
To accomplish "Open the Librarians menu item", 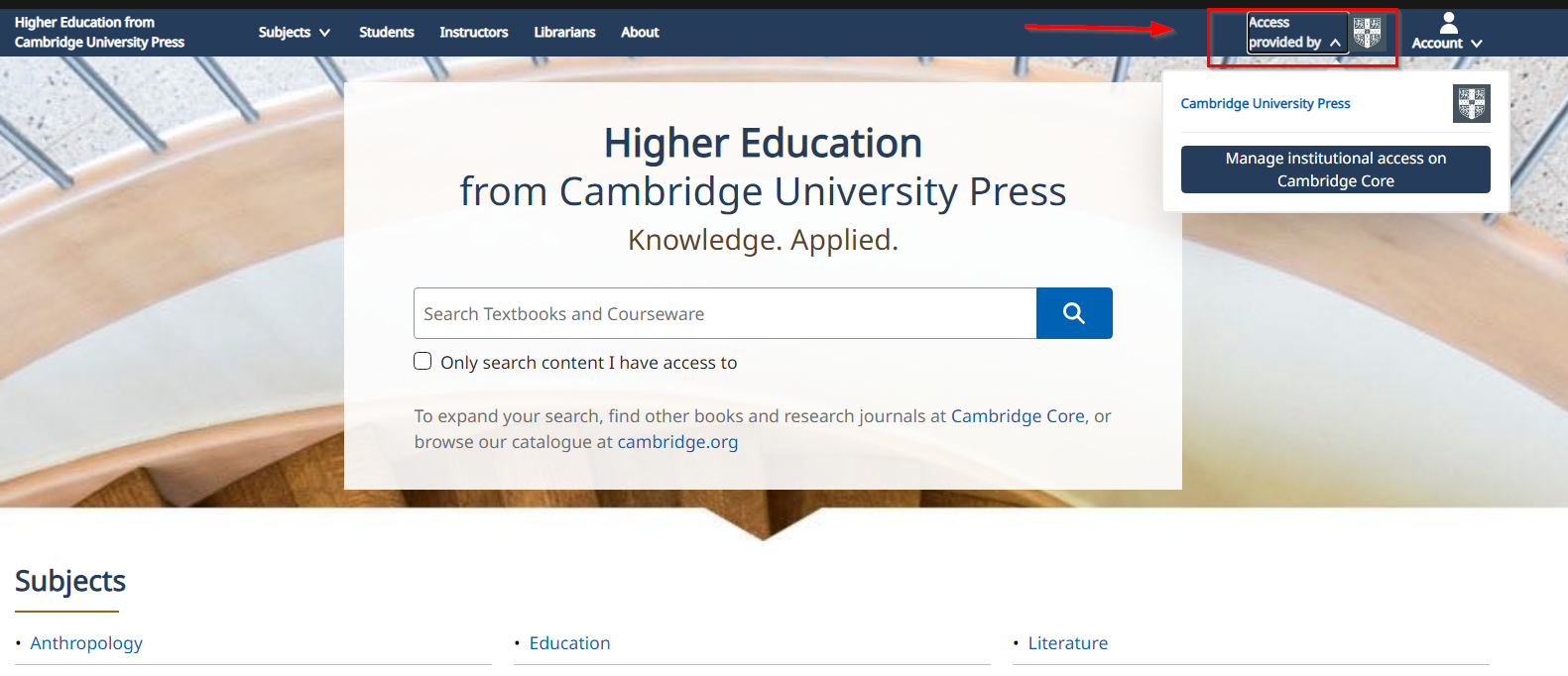I will (x=564, y=32).
